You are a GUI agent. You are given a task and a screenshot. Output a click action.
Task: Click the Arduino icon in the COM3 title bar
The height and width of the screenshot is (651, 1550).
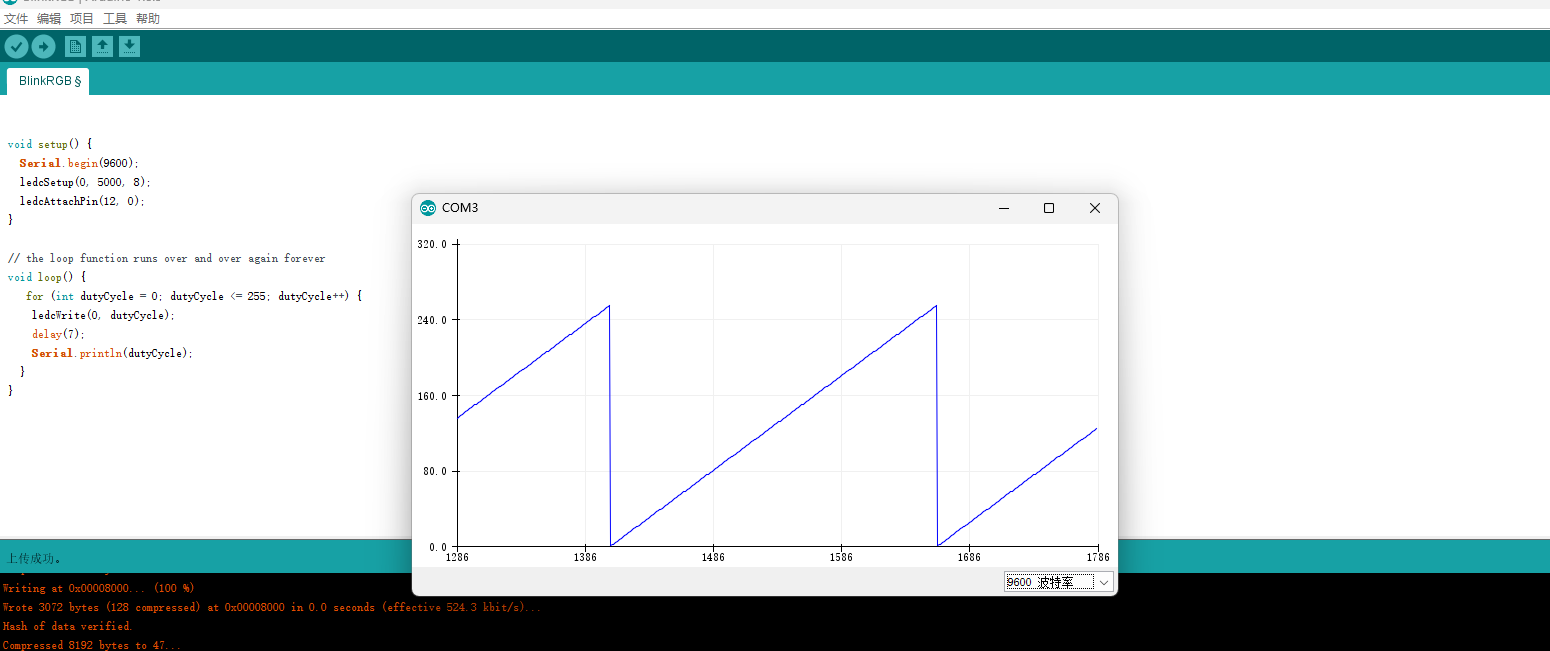click(x=428, y=208)
